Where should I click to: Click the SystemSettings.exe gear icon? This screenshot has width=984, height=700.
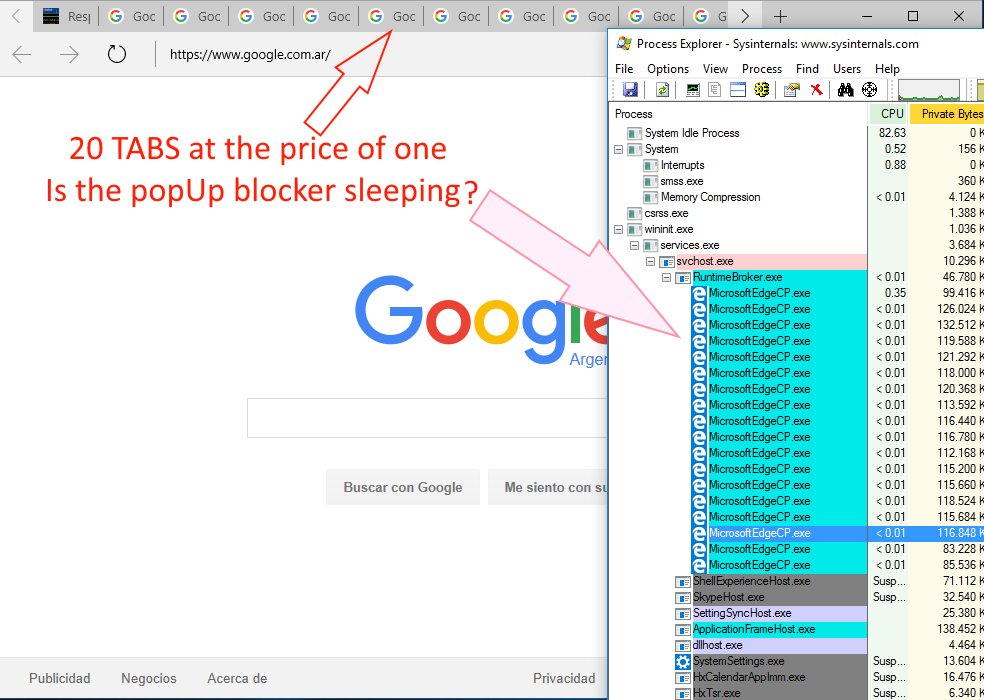click(683, 662)
